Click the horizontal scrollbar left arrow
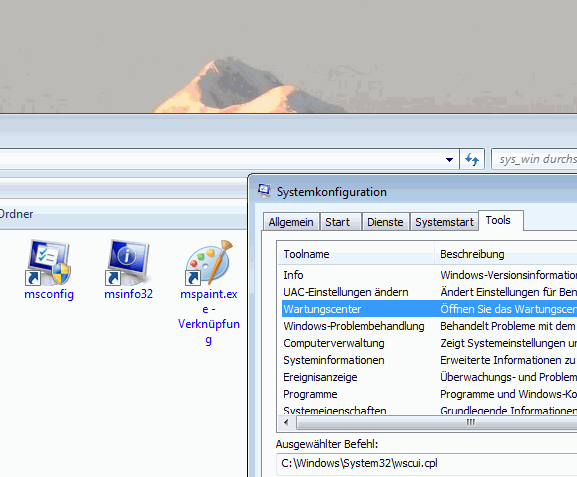This screenshot has width=577, height=477. [286, 423]
